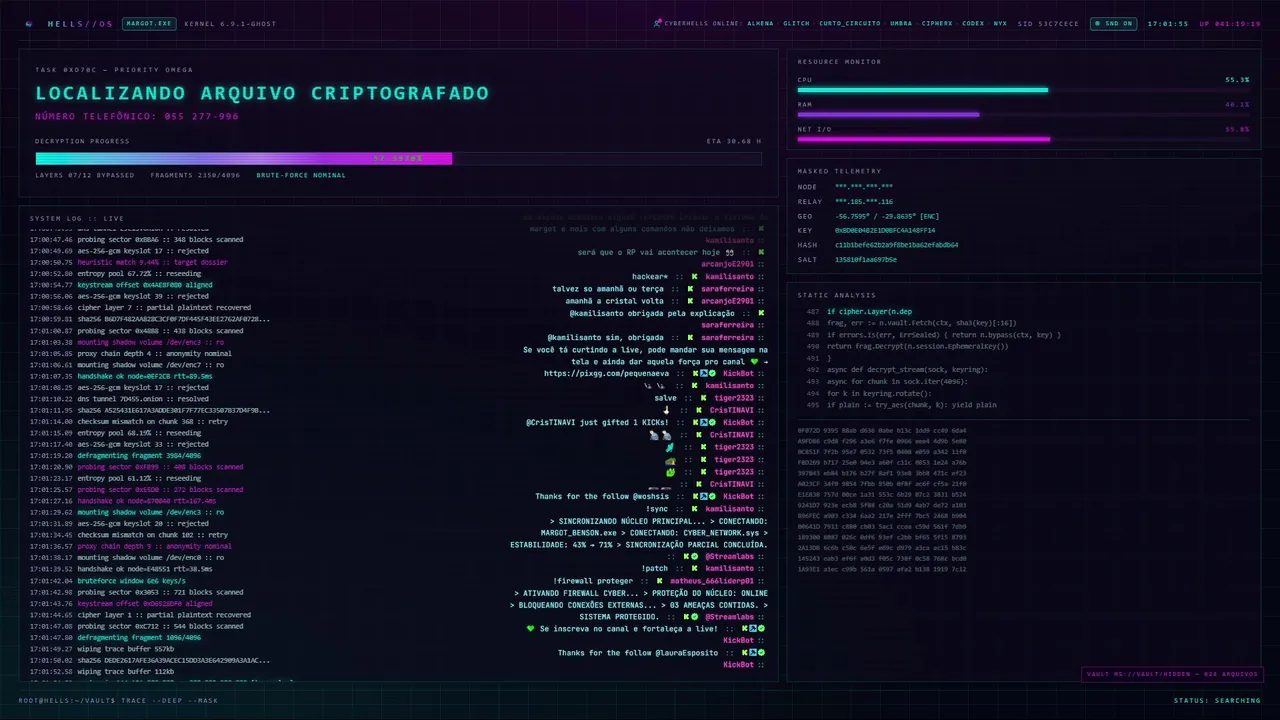Click the badges after 'just gifted 1 KICKs!'
The width and height of the screenshot is (1280, 720).
(x=704, y=422)
